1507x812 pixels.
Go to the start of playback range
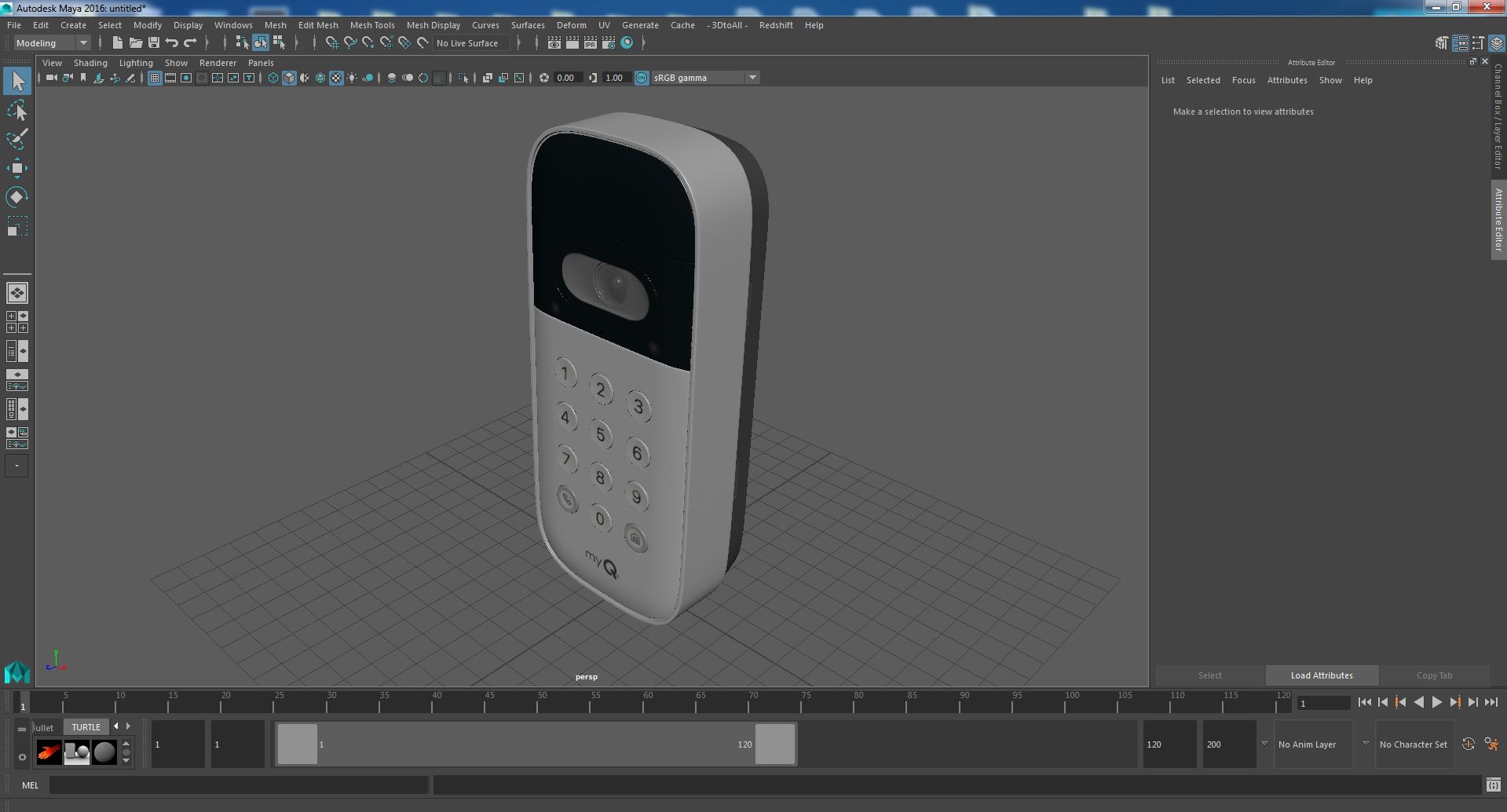1364,703
